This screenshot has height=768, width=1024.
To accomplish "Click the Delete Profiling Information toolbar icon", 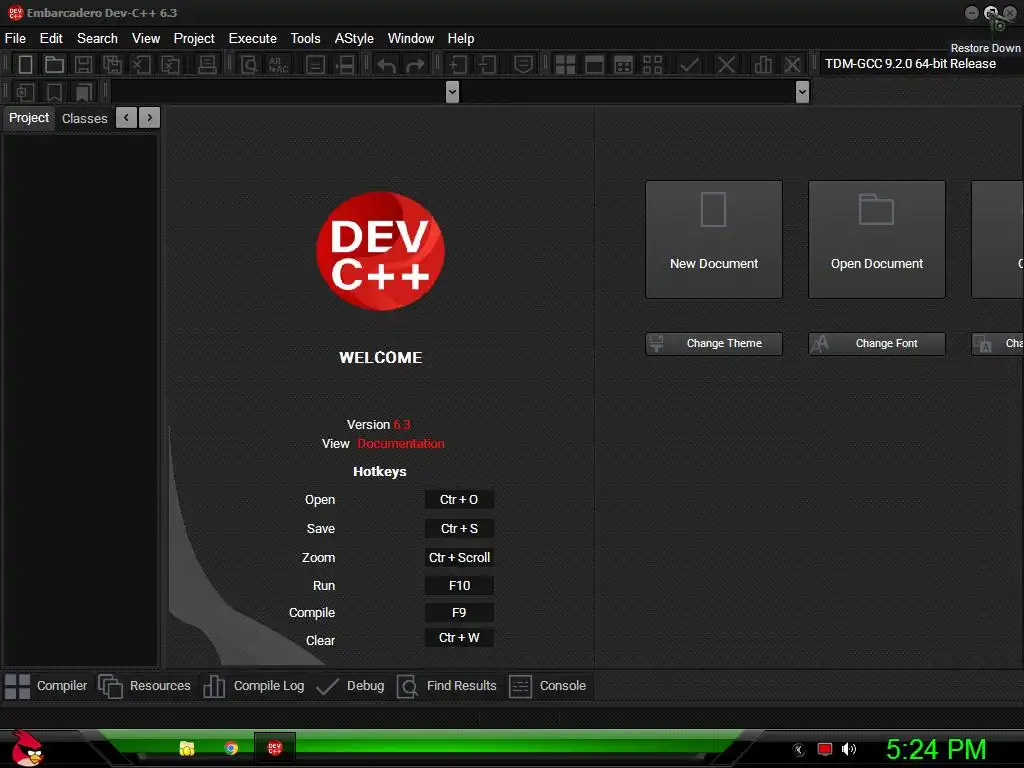I will 792,65.
